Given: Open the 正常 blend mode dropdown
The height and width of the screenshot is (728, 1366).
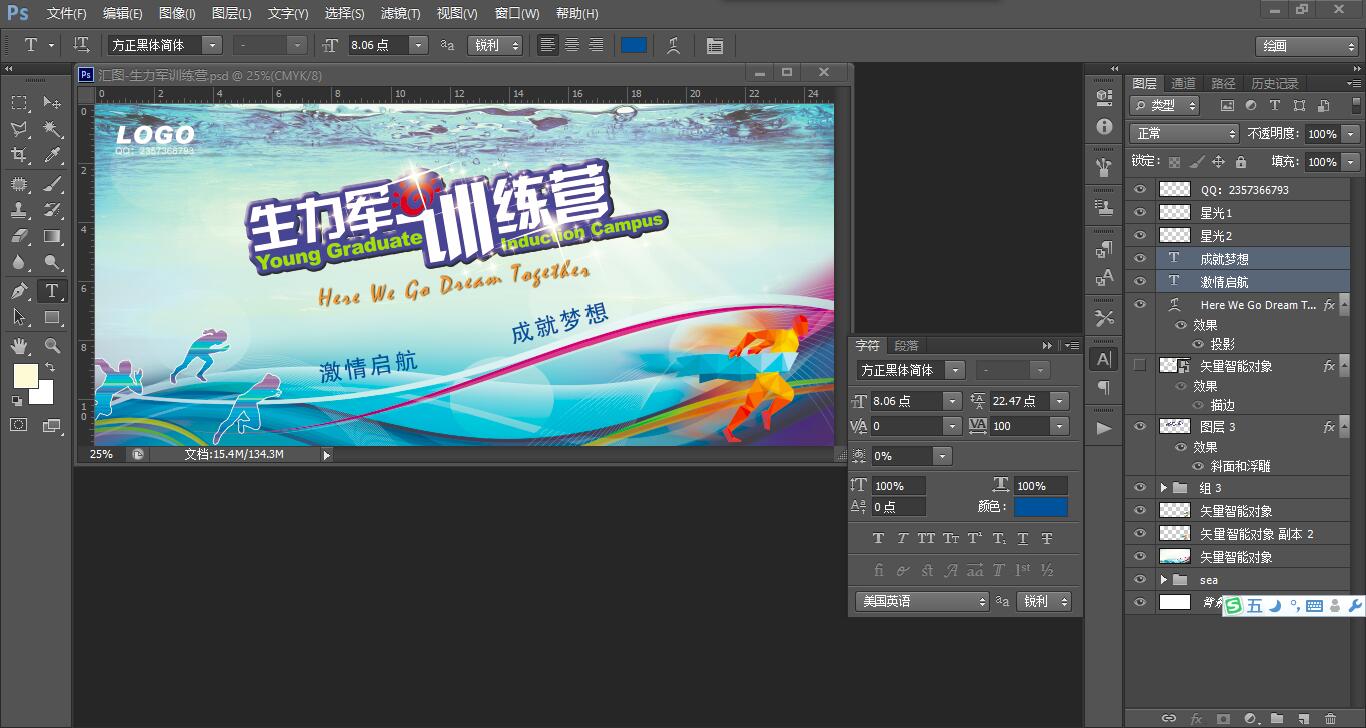Looking at the screenshot, I should (x=1185, y=133).
